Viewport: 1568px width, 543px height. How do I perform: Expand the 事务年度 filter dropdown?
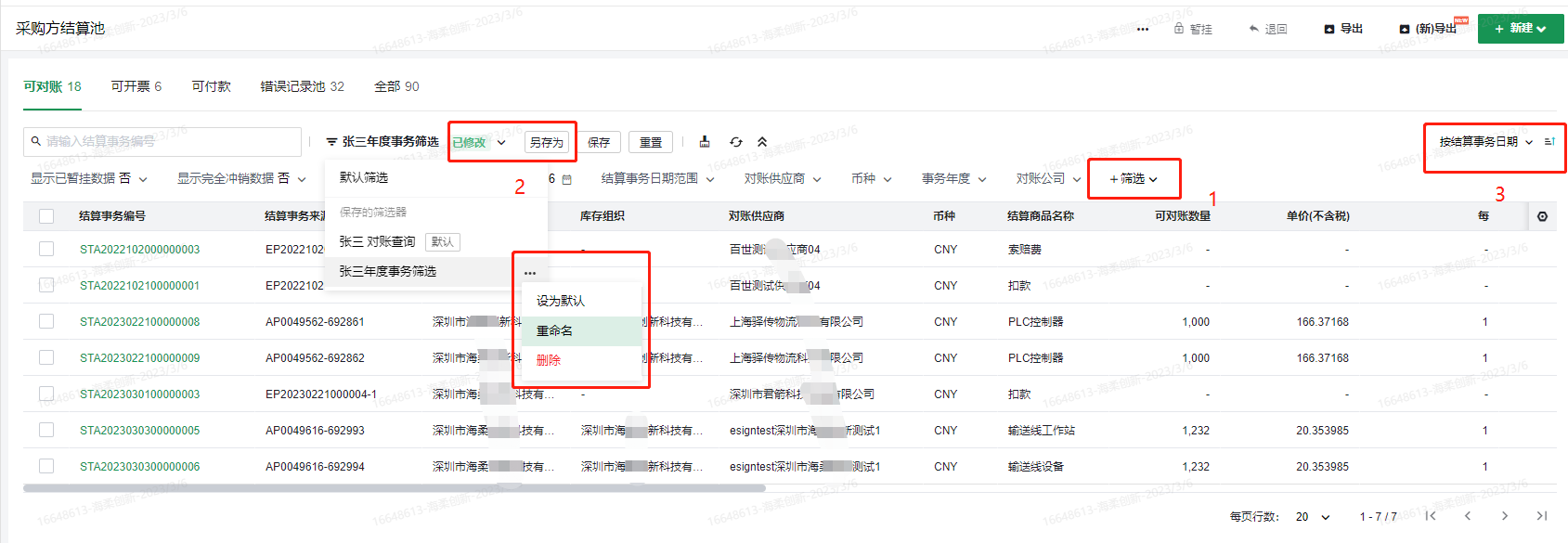[x=954, y=178]
